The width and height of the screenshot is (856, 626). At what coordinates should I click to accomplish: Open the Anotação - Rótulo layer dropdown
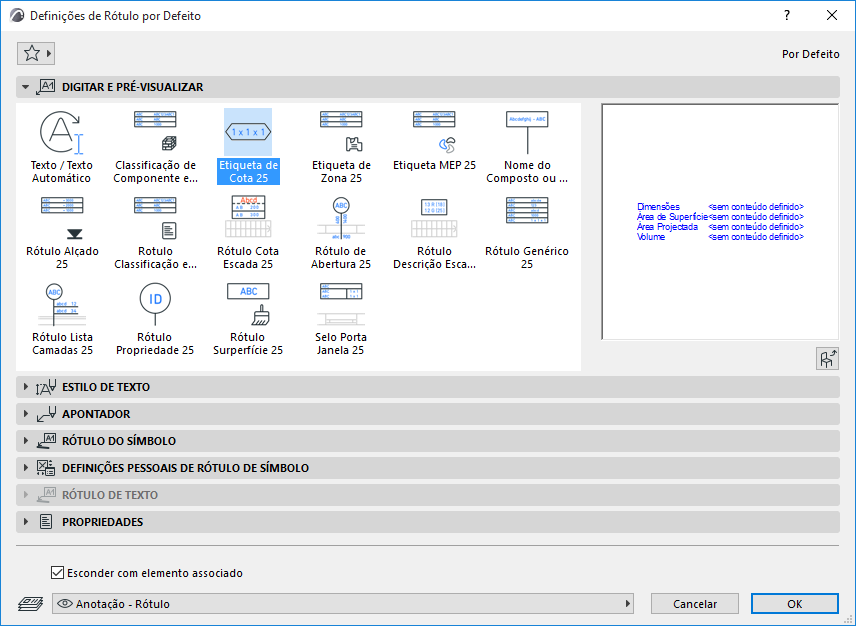(x=343, y=604)
